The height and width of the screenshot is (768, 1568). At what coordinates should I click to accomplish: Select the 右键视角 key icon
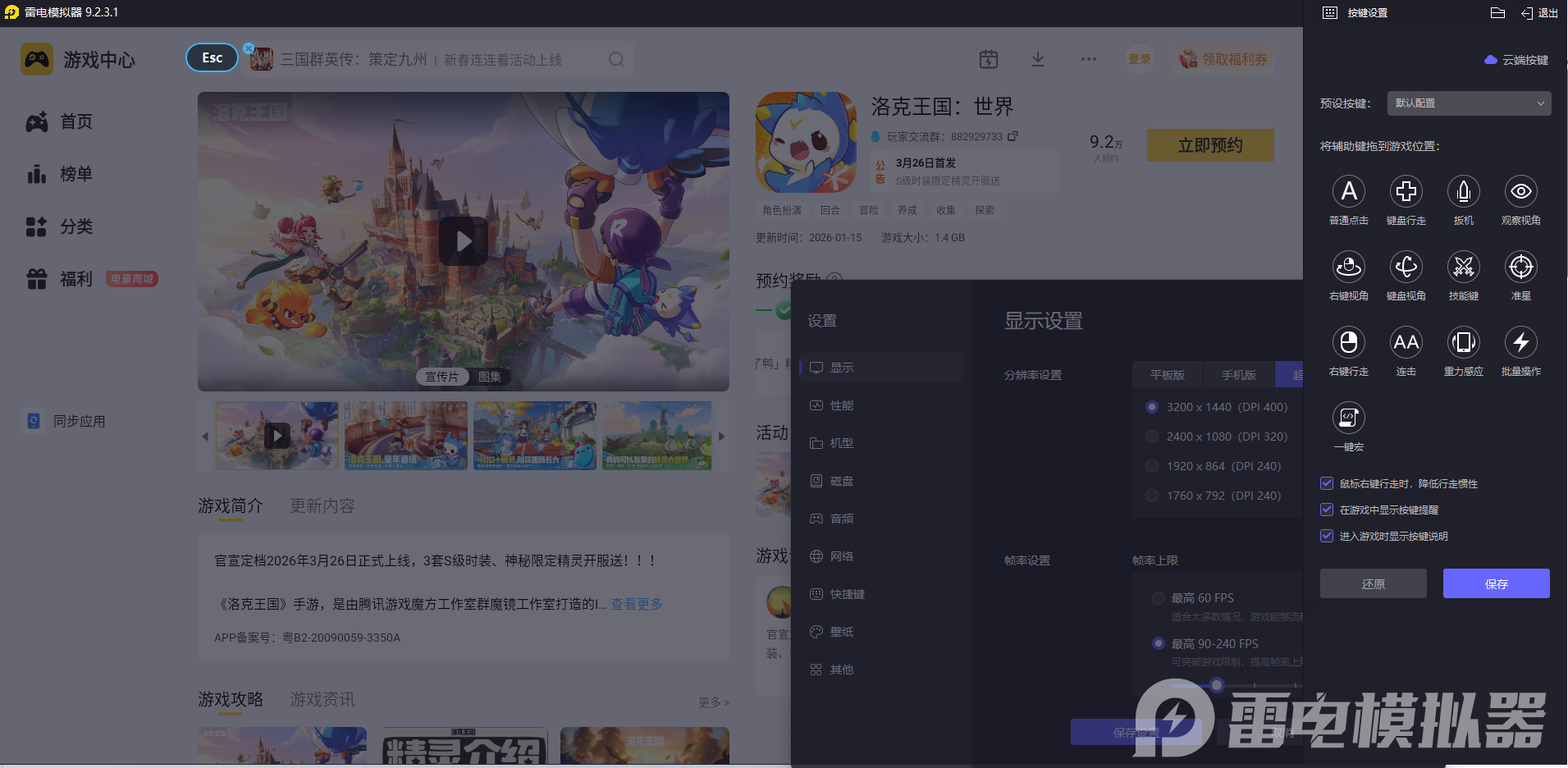(x=1348, y=267)
